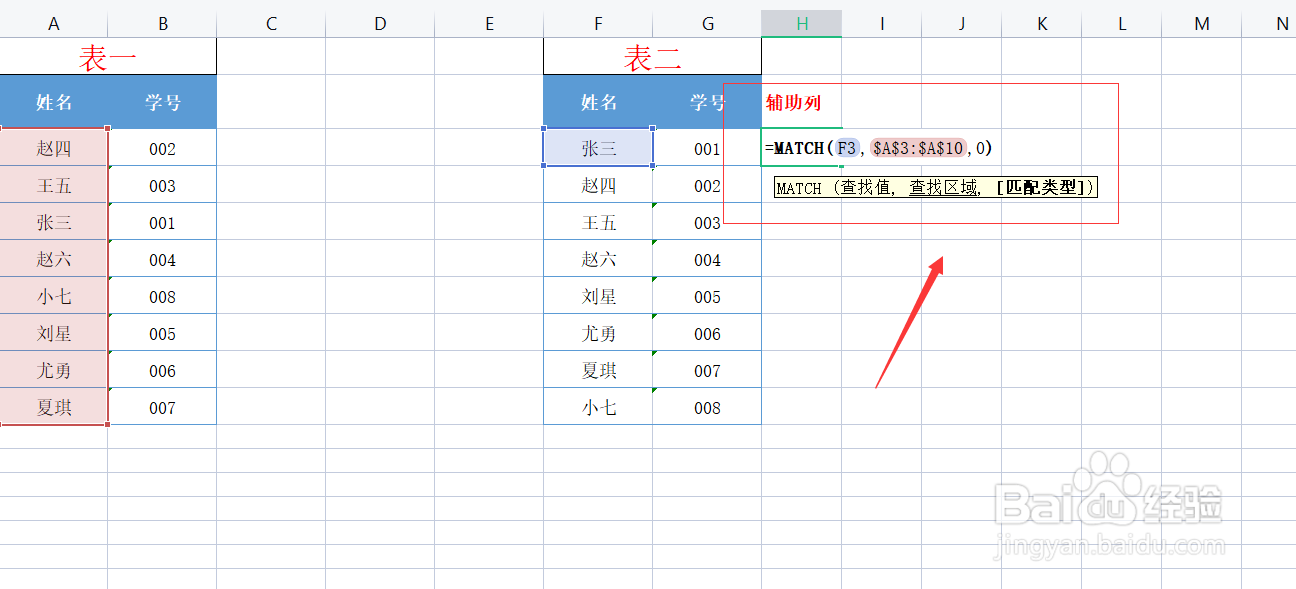This screenshot has height=589, width=1296.
Task: Select column header A
Action: click(x=54, y=22)
